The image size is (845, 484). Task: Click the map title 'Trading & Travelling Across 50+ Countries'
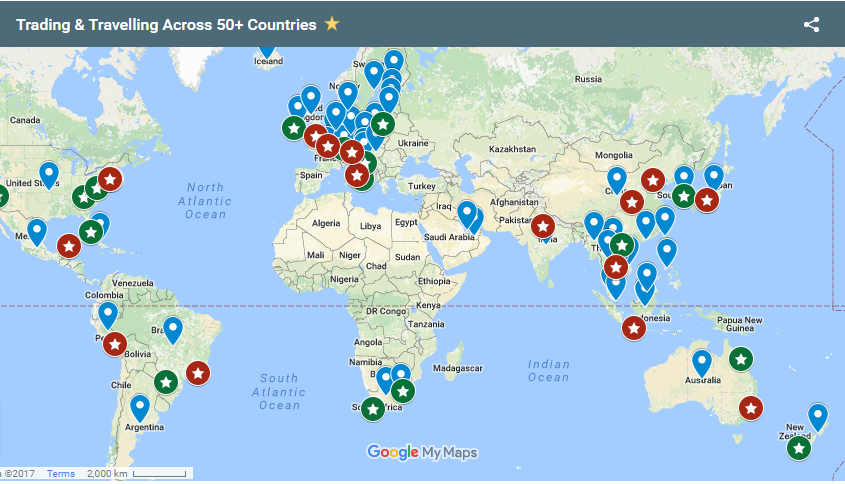(166, 24)
